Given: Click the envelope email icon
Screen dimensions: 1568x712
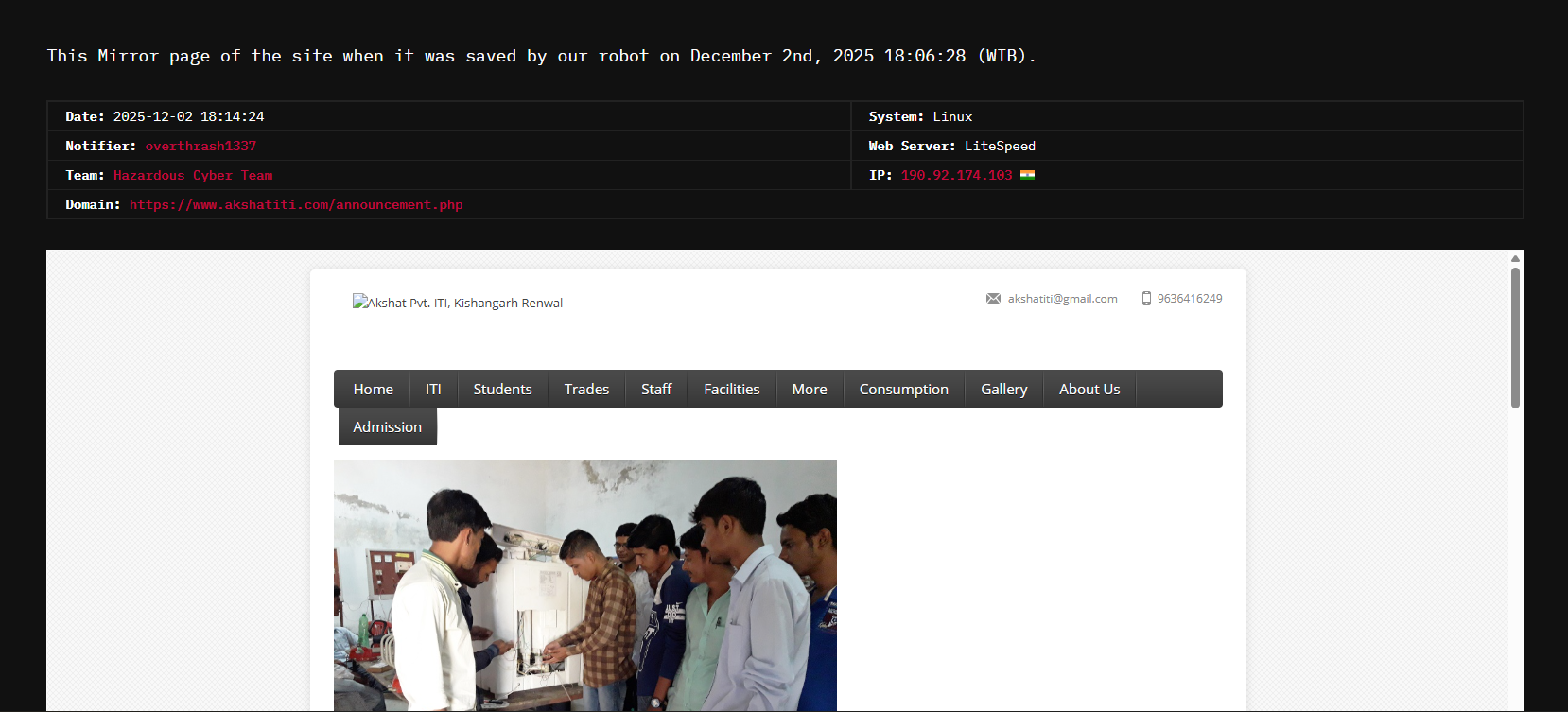Looking at the screenshot, I should (x=993, y=299).
